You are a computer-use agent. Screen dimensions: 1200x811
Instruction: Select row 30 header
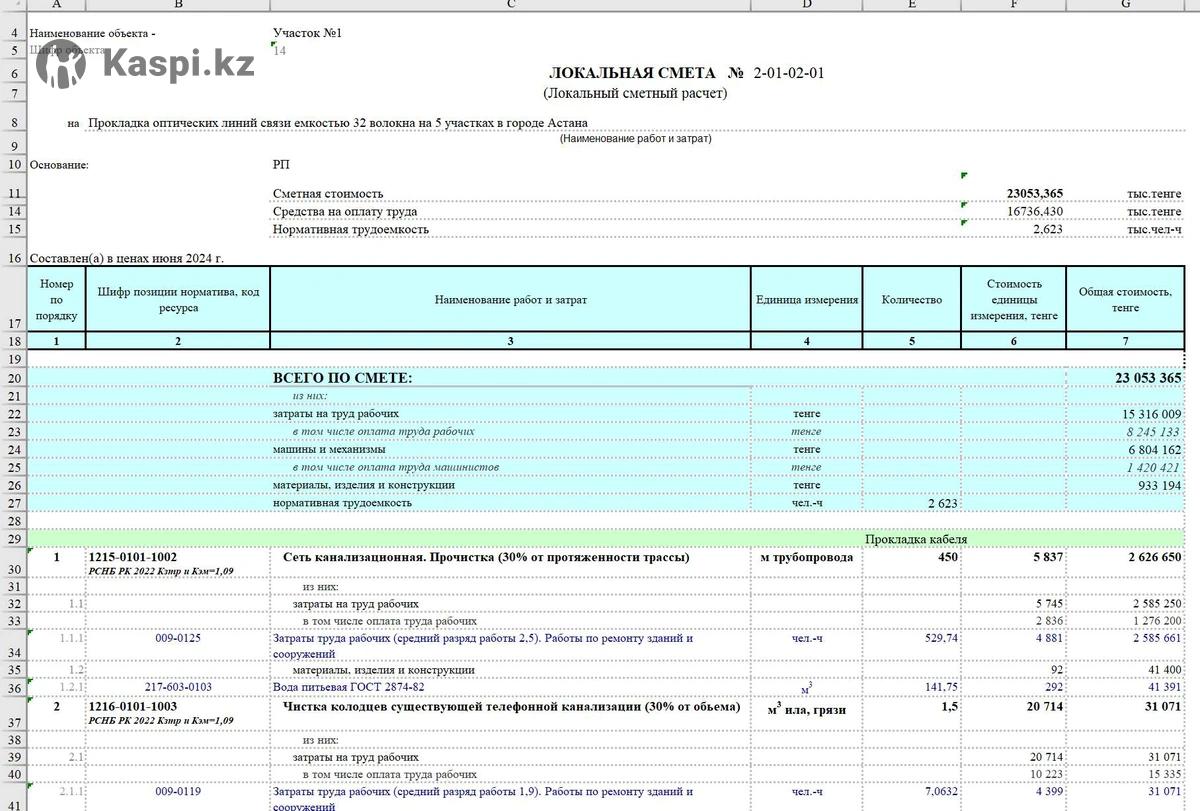tap(14, 569)
